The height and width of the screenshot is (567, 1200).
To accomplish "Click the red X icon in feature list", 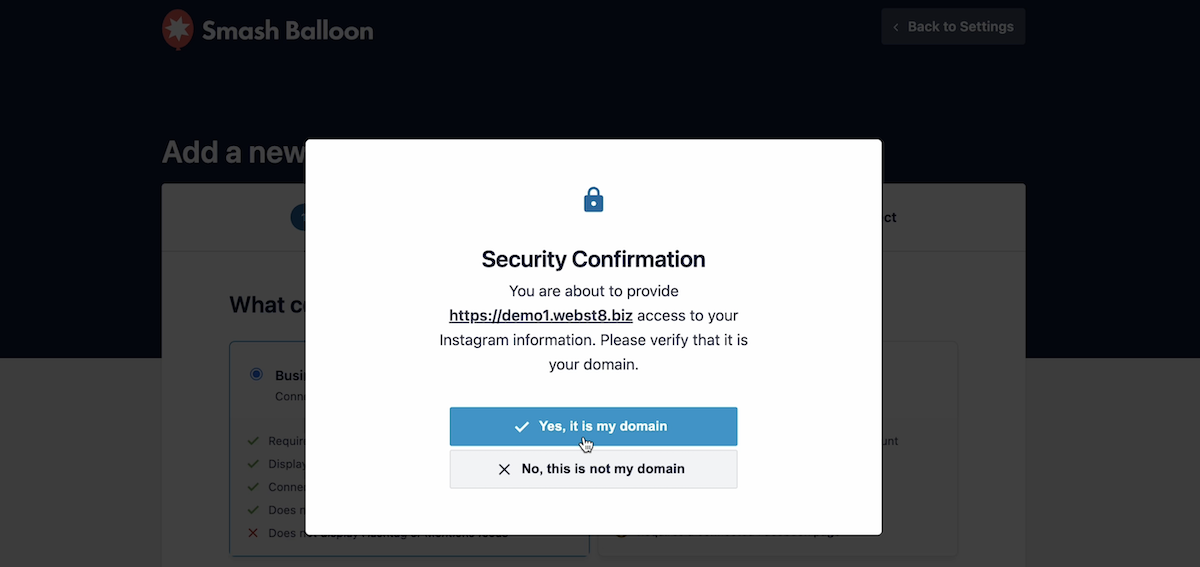I will coord(254,533).
